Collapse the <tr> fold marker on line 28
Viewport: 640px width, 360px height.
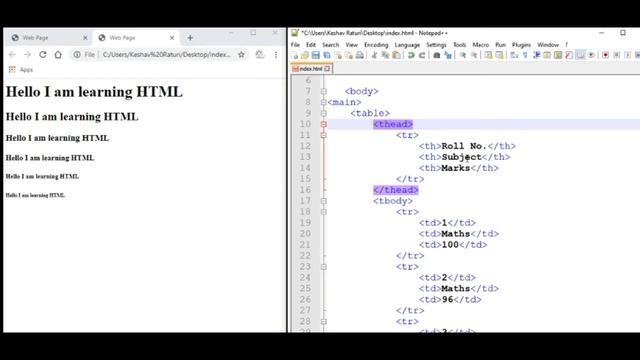click(324, 321)
